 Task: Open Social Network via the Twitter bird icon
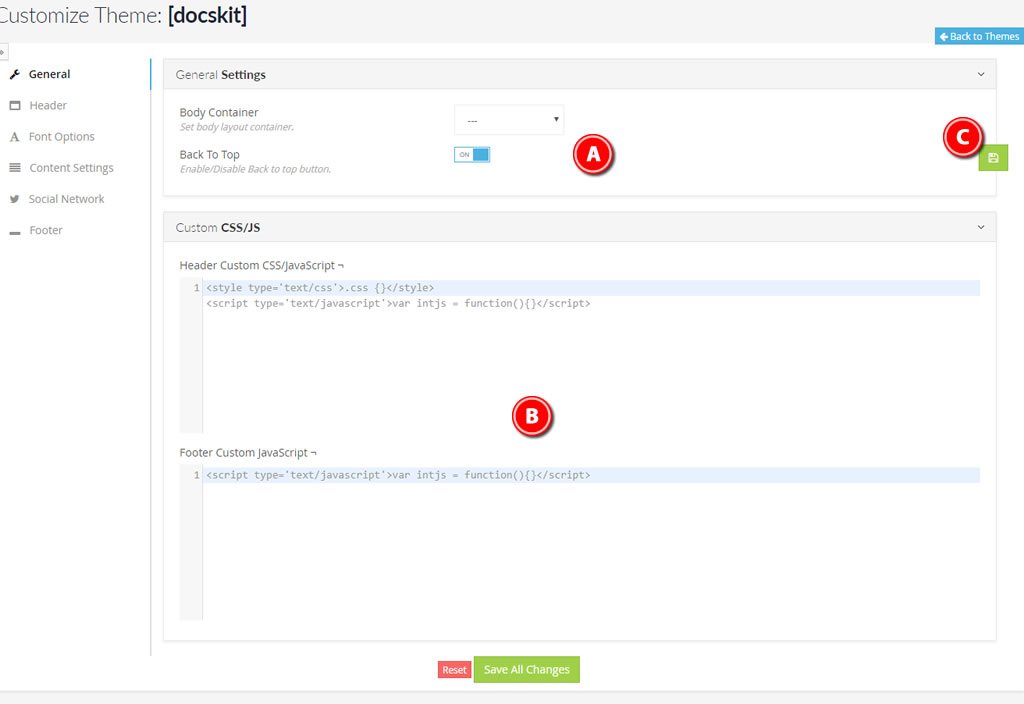pyautogui.click(x=14, y=199)
